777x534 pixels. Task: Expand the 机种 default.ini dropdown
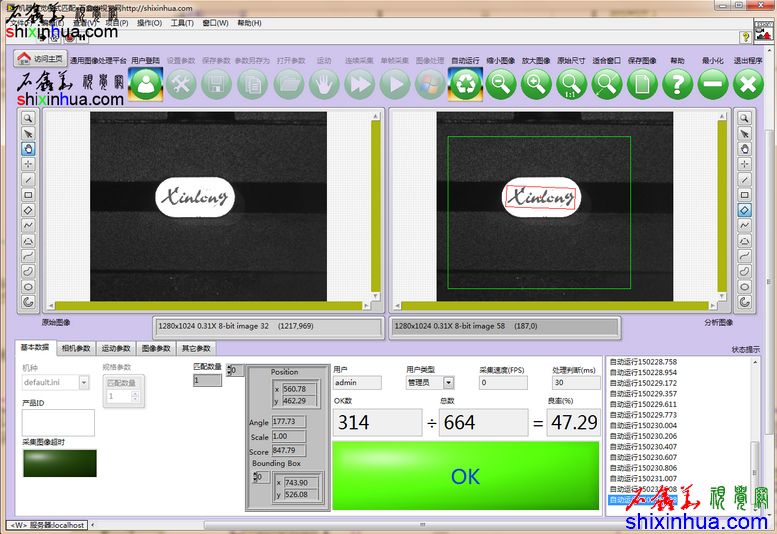82,382
